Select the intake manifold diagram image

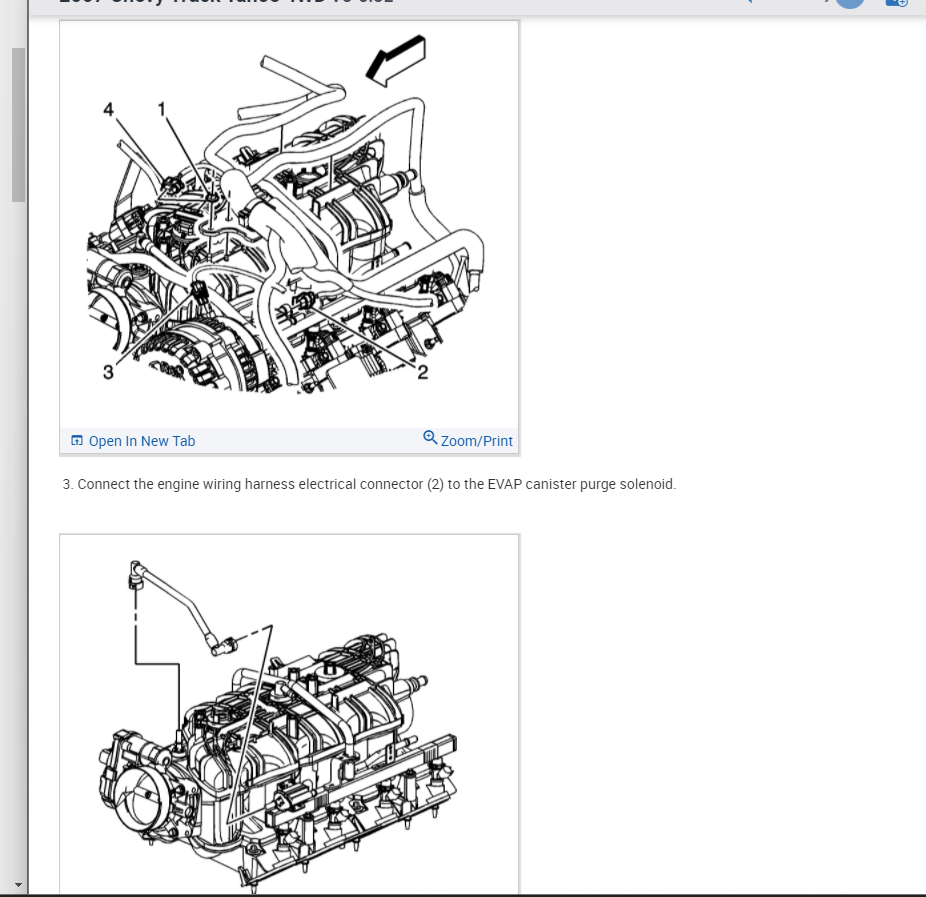click(289, 715)
